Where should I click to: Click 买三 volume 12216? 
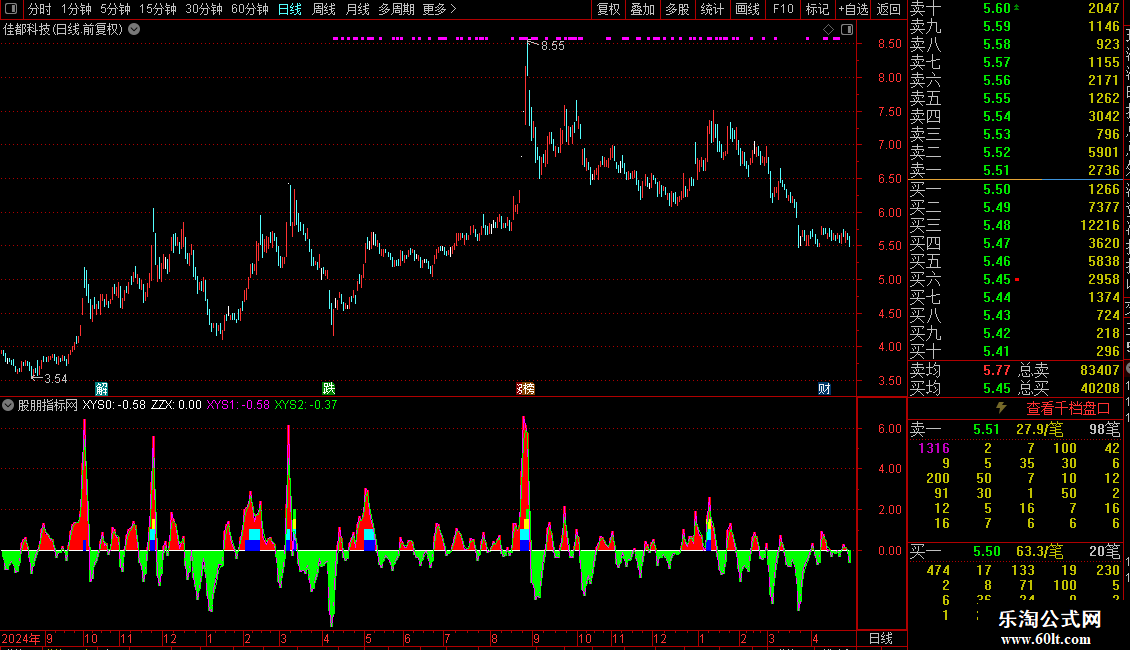click(1100, 225)
